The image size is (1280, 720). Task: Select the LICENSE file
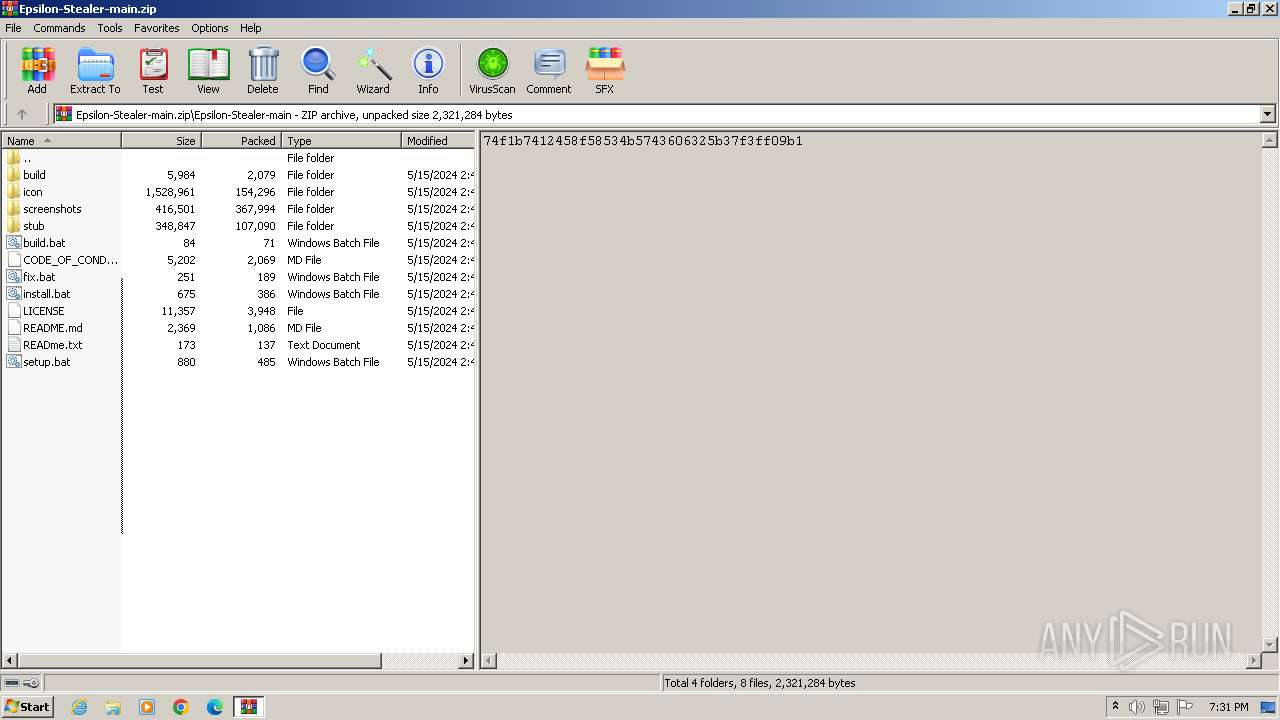[x=36, y=311]
